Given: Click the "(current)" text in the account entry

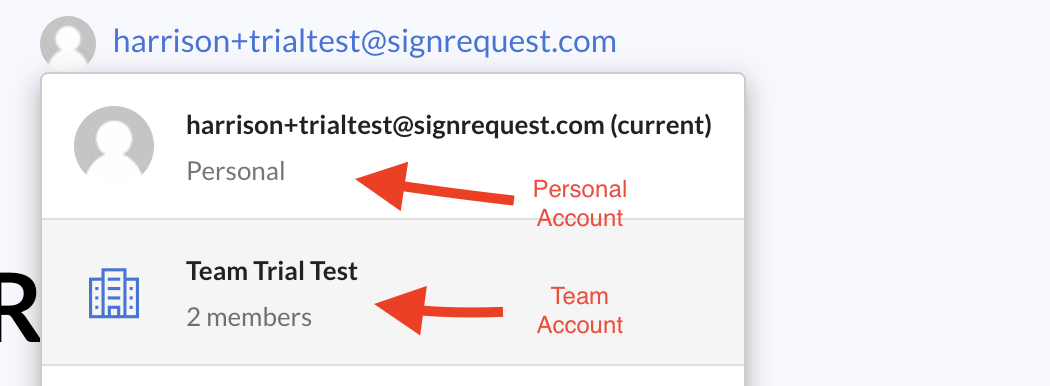Looking at the screenshot, I should (x=660, y=125).
